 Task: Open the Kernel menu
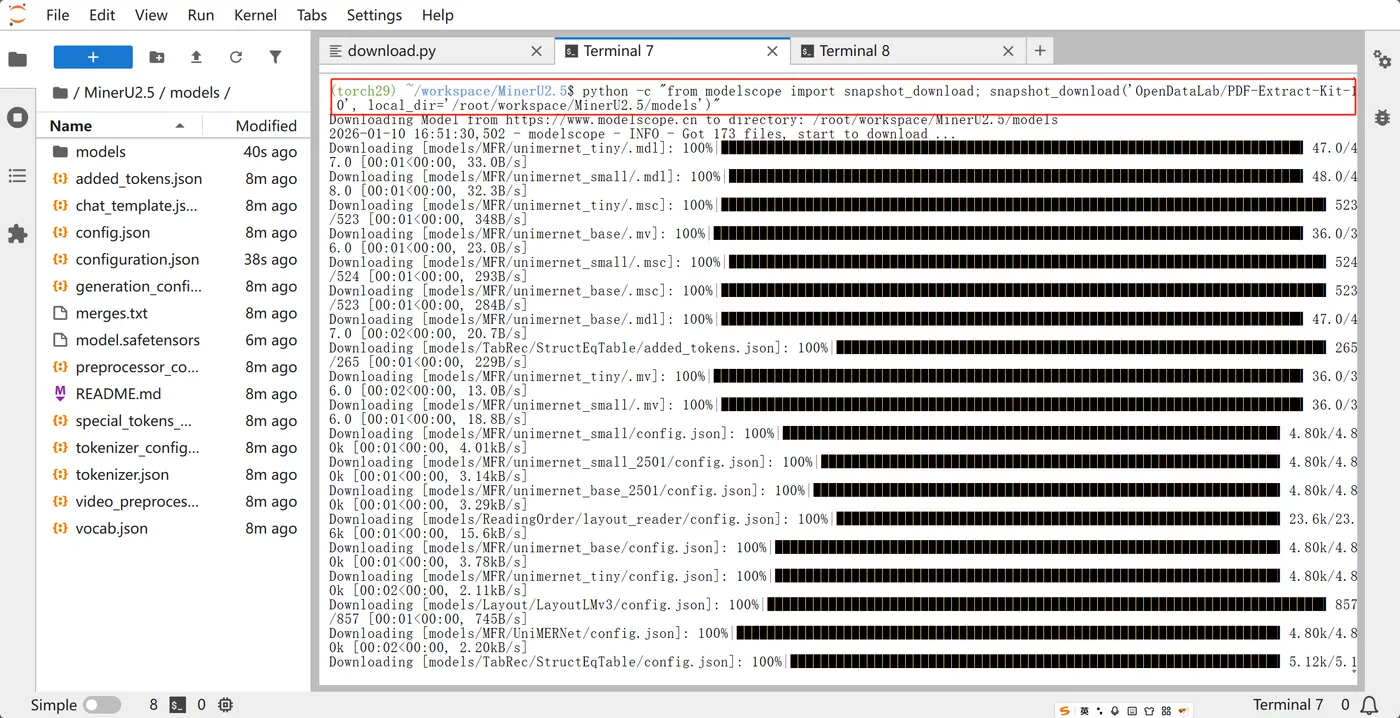pos(255,15)
